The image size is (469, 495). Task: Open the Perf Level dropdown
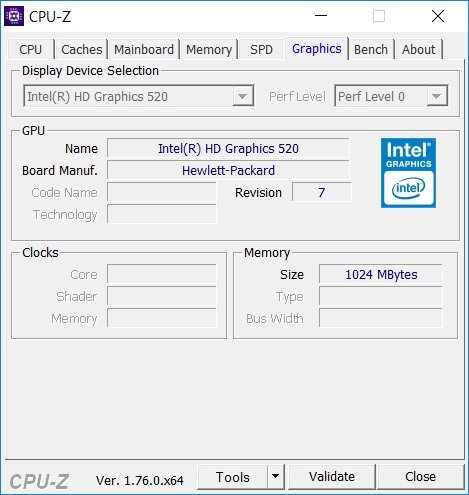437,96
